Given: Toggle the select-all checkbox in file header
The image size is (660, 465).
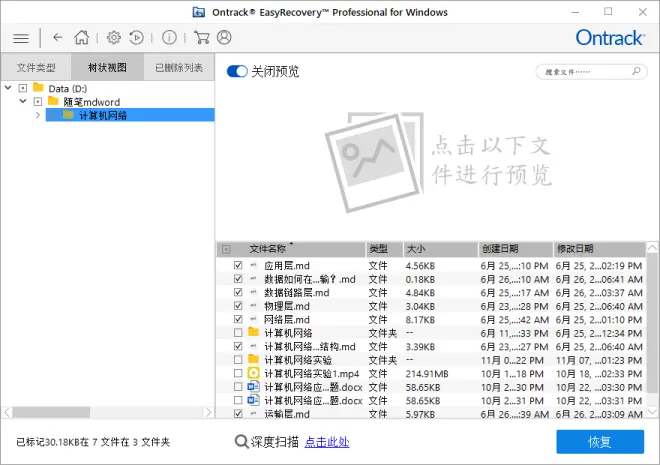Looking at the screenshot, I should coord(226,250).
